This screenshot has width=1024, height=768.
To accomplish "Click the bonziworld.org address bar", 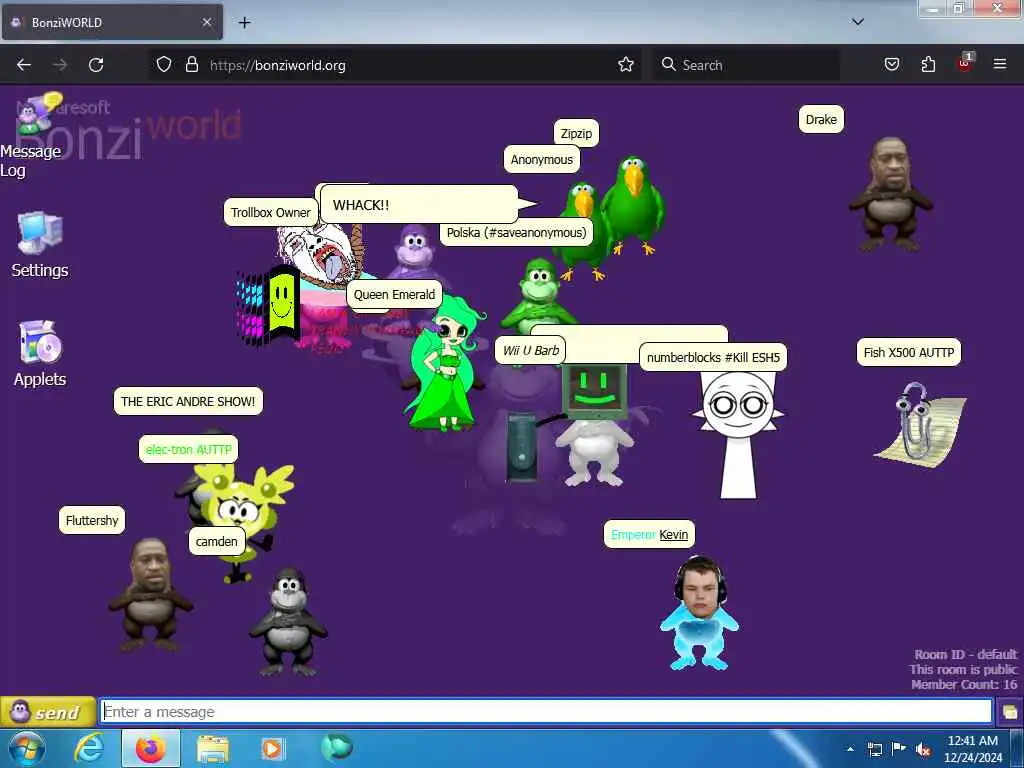I will [x=396, y=65].
